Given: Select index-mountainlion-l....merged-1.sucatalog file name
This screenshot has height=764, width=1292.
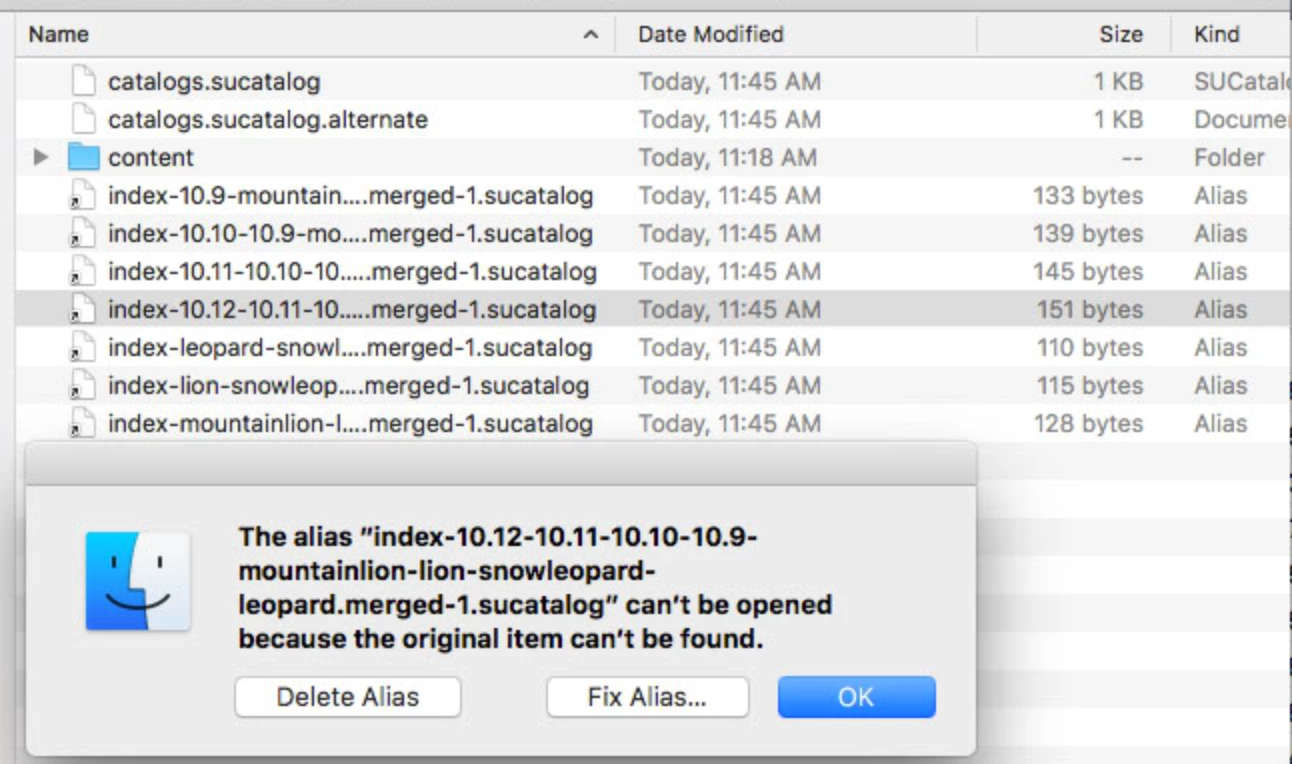Looking at the screenshot, I should coord(350,423).
